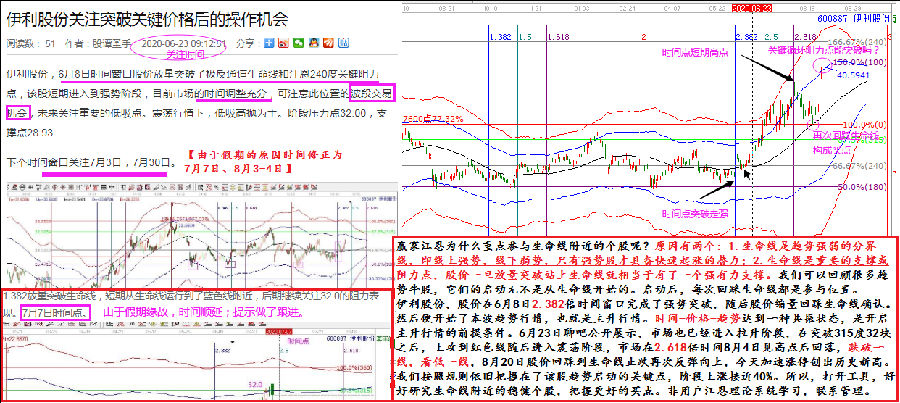900x403 pixels.
Task: Open author 股海王手 profile link
Action: (114, 44)
